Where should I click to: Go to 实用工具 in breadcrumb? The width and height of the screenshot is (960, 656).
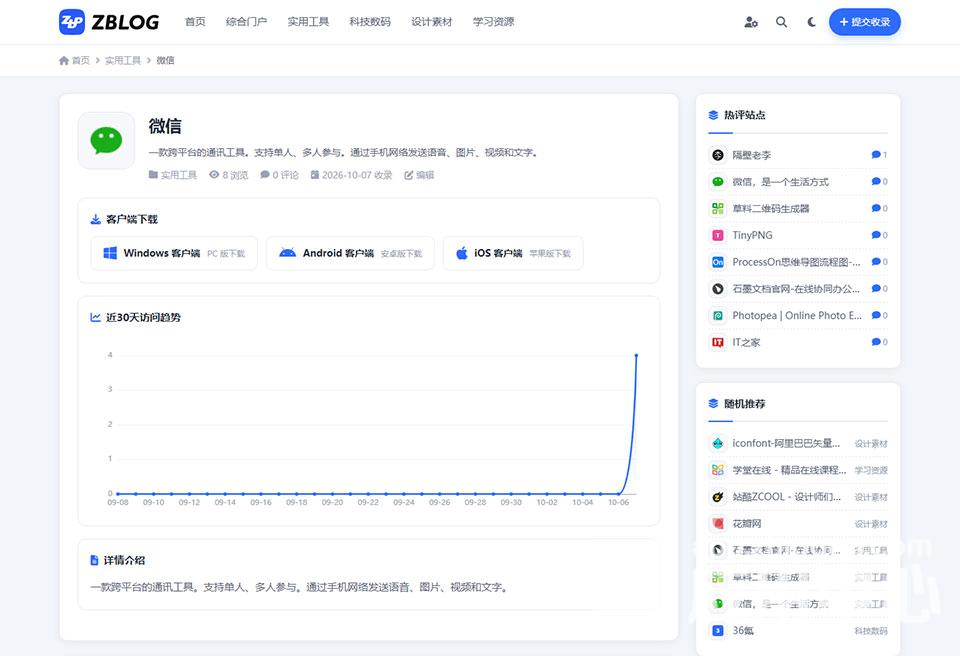(123, 60)
